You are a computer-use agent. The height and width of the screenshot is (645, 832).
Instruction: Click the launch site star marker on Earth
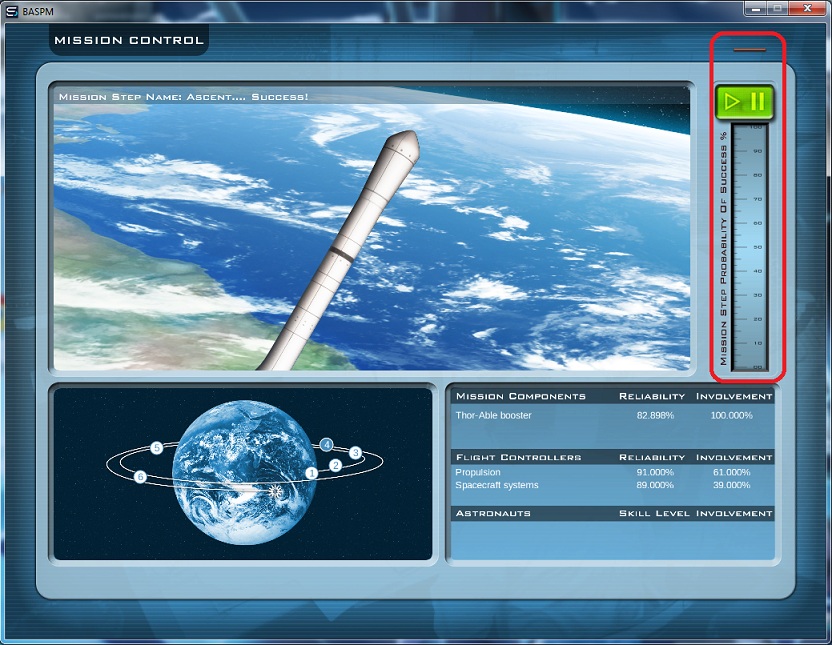coord(277,491)
